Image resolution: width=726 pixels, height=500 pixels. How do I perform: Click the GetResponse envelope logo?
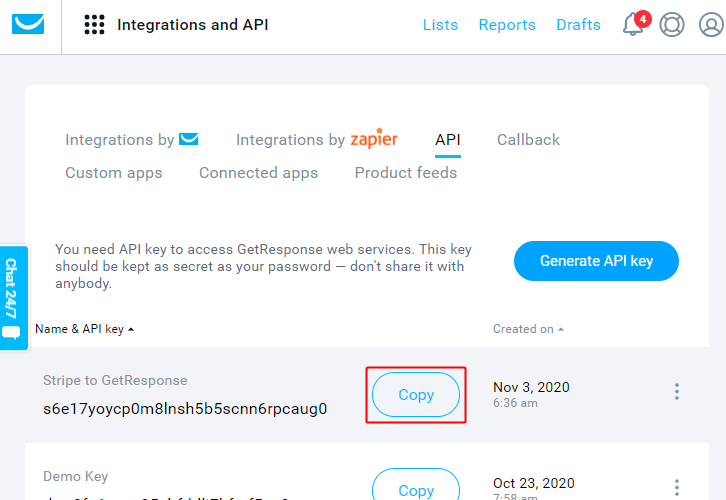point(28,24)
